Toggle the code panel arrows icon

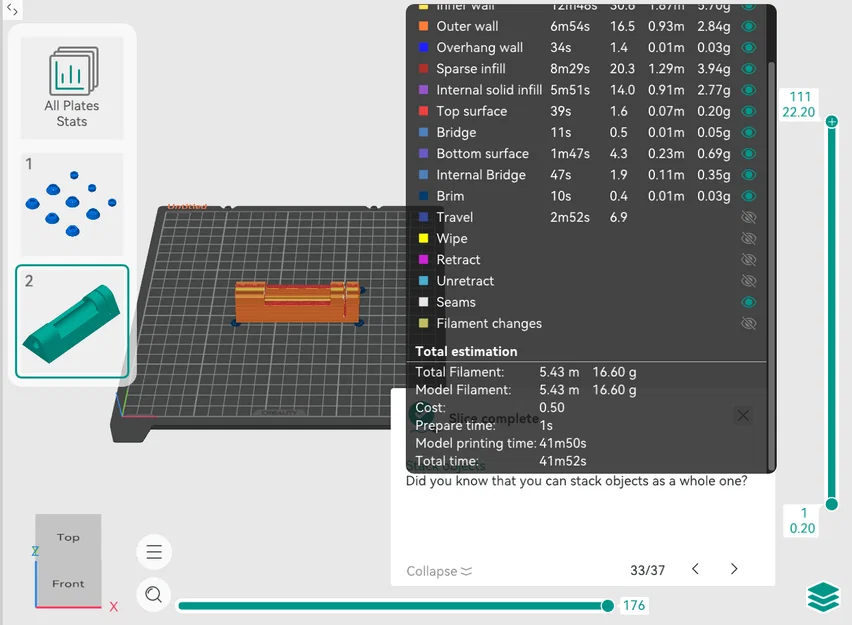[x=12, y=9]
